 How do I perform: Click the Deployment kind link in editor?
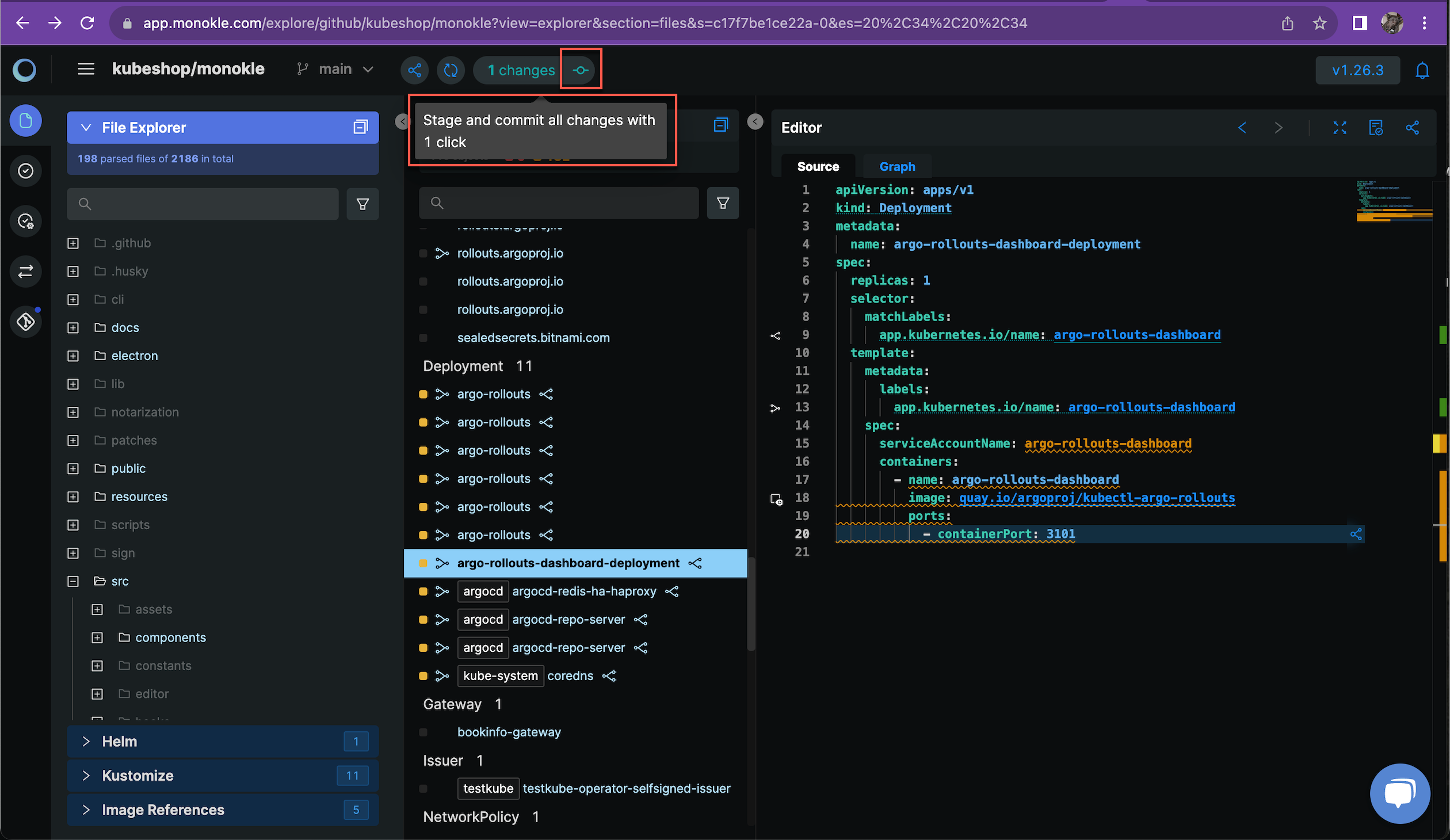[915, 208]
